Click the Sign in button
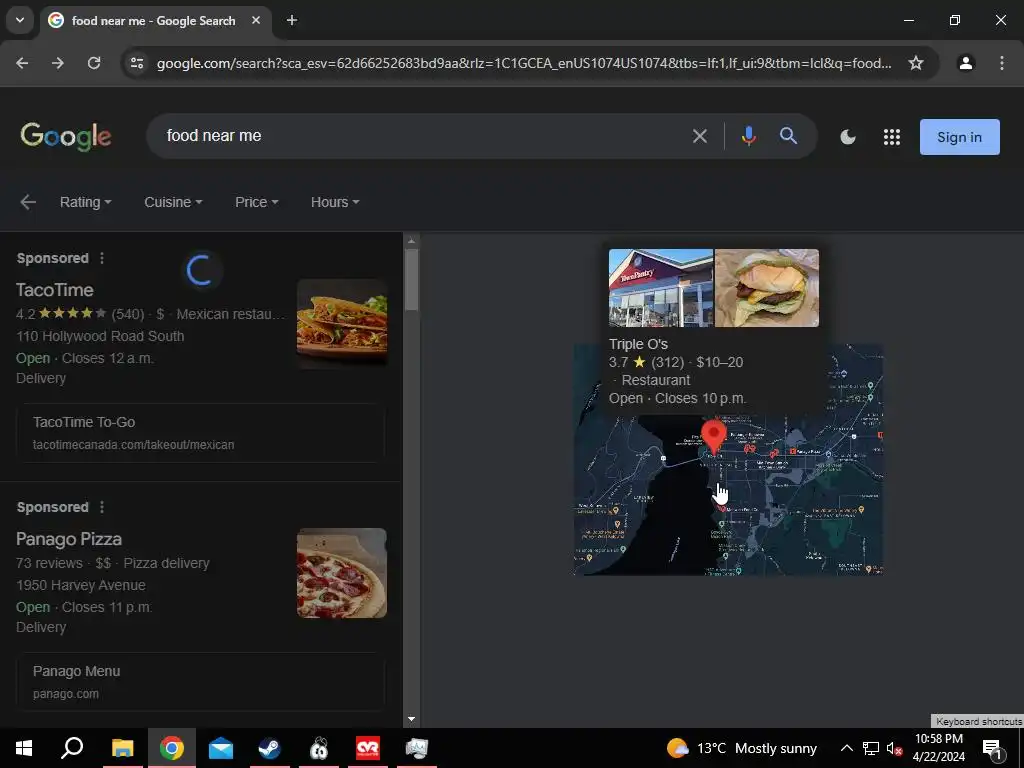The image size is (1024, 768). click(x=959, y=136)
